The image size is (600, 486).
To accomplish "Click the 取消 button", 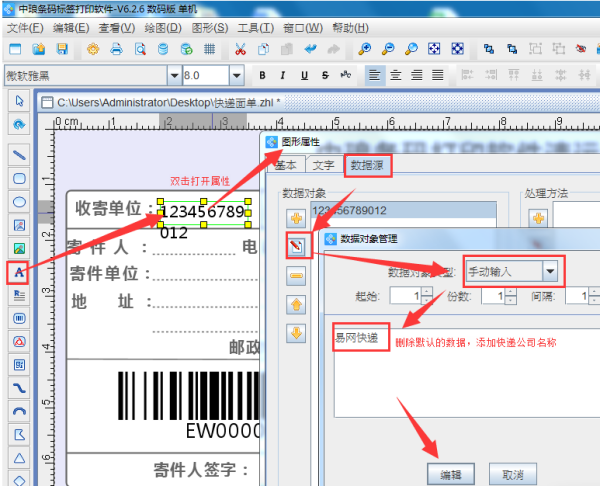I will click(x=513, y=475).
